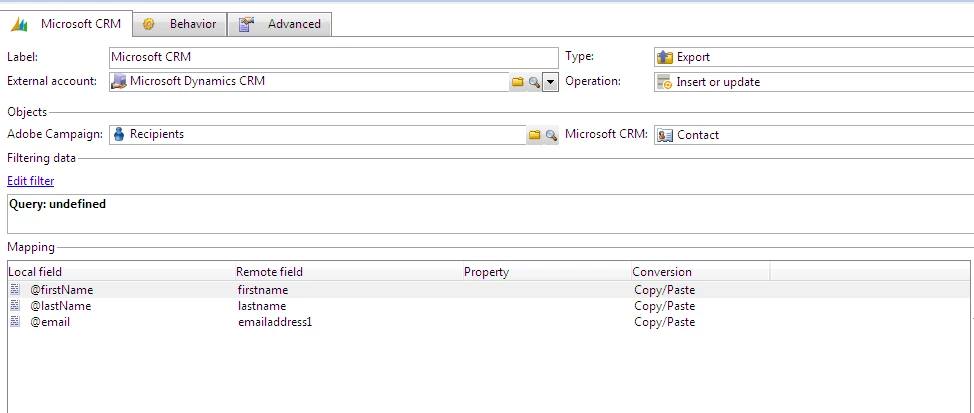Open the Operation dropdown Insert or update

(x=814, y=82)
